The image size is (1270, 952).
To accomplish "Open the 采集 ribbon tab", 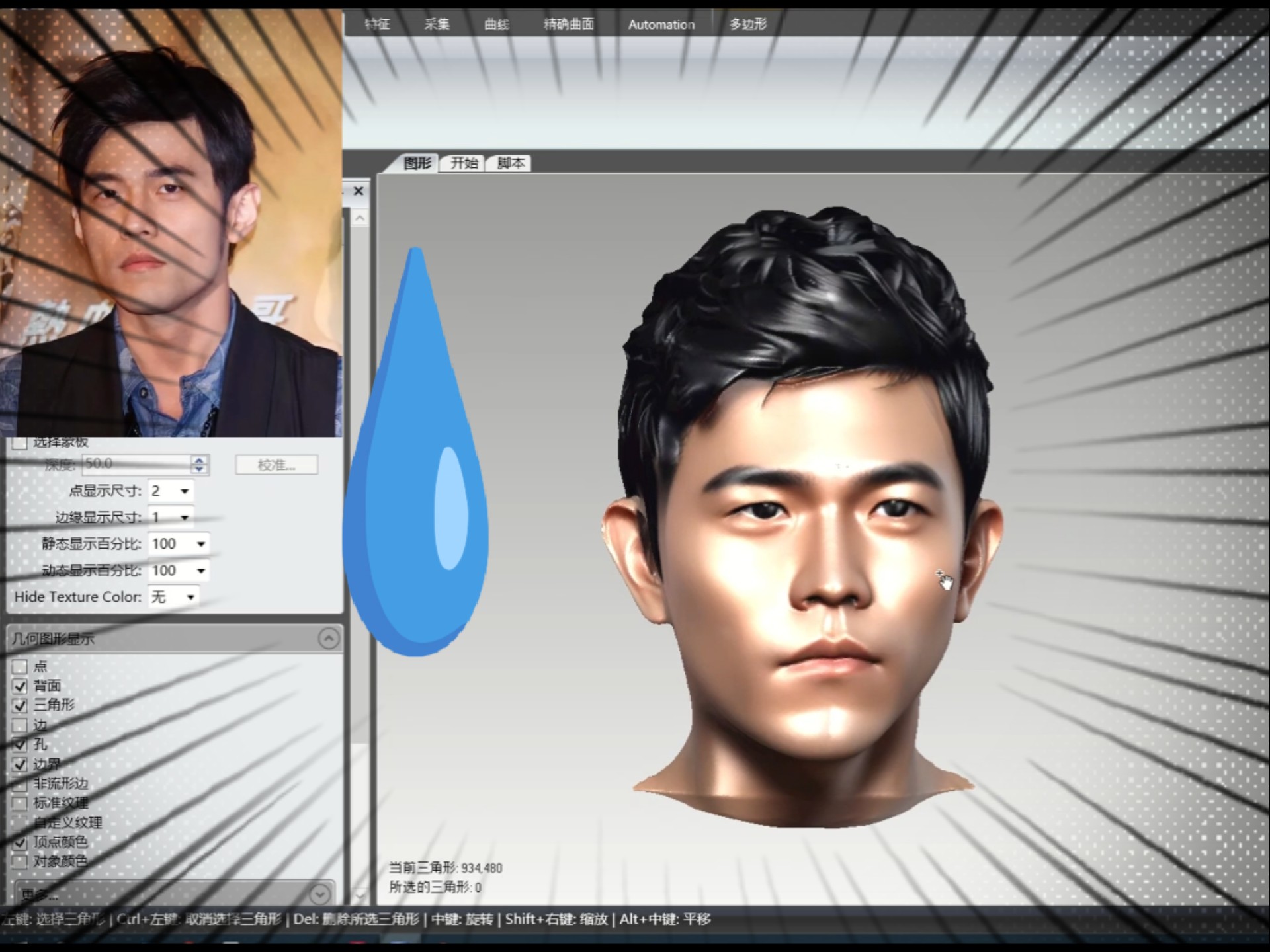I will (437, 24).
